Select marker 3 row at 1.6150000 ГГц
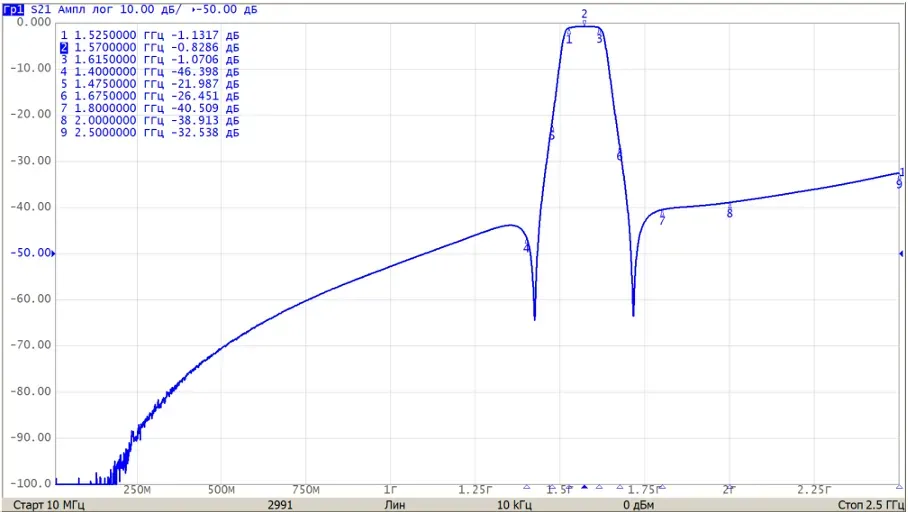 pyautogui.click(x=150, y=60)
